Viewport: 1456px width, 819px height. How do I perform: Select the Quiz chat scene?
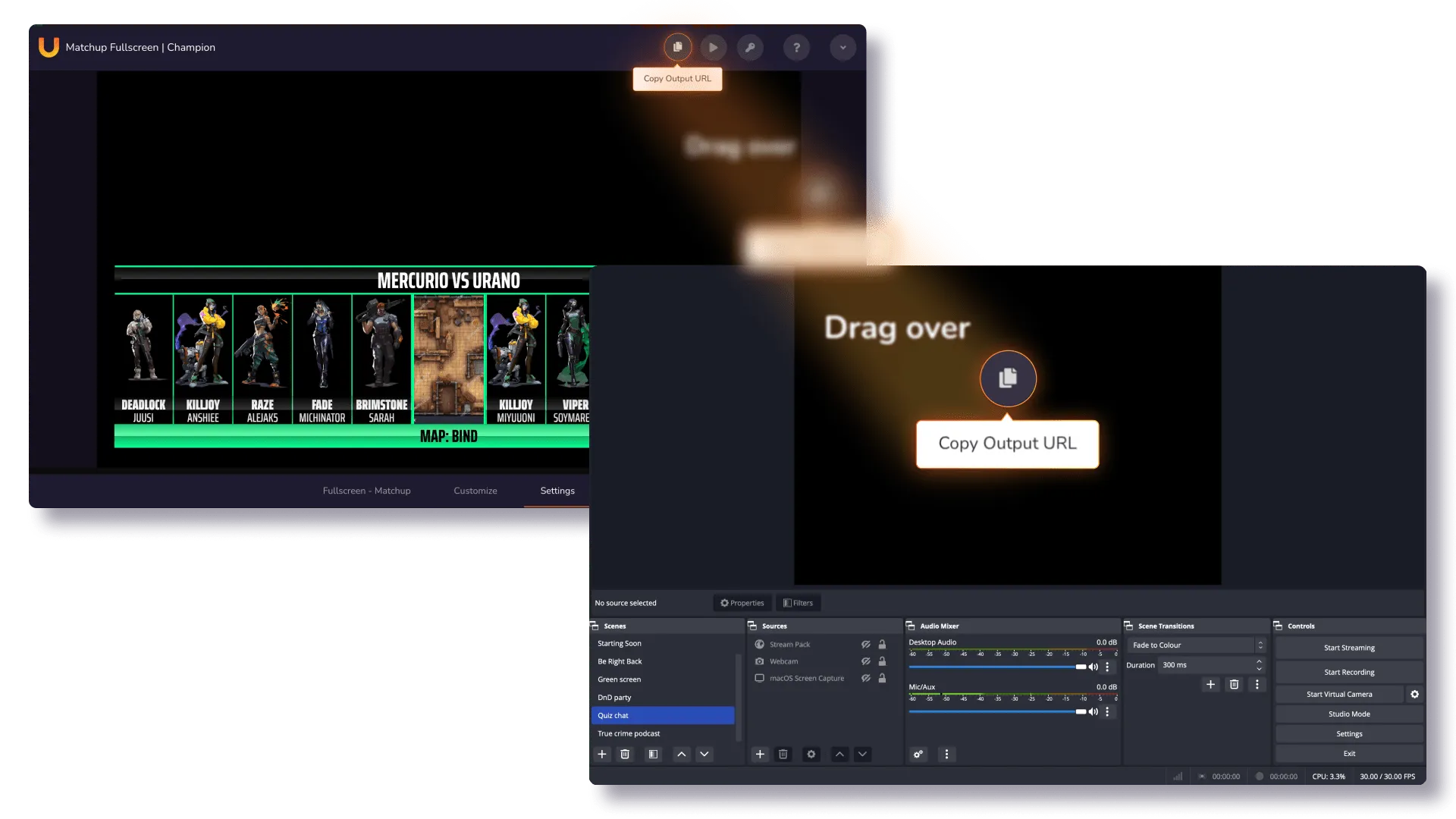click(663, 715)
